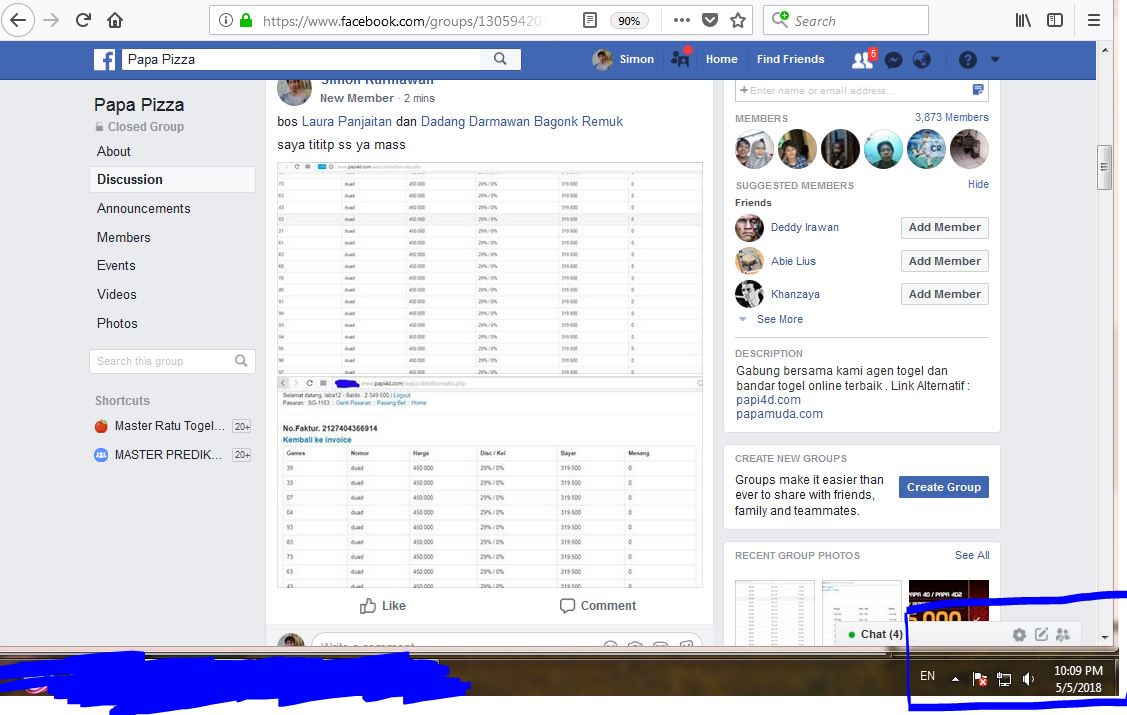
Task: Open the Announcements section in sidebar
Action: tap(143, 208)
